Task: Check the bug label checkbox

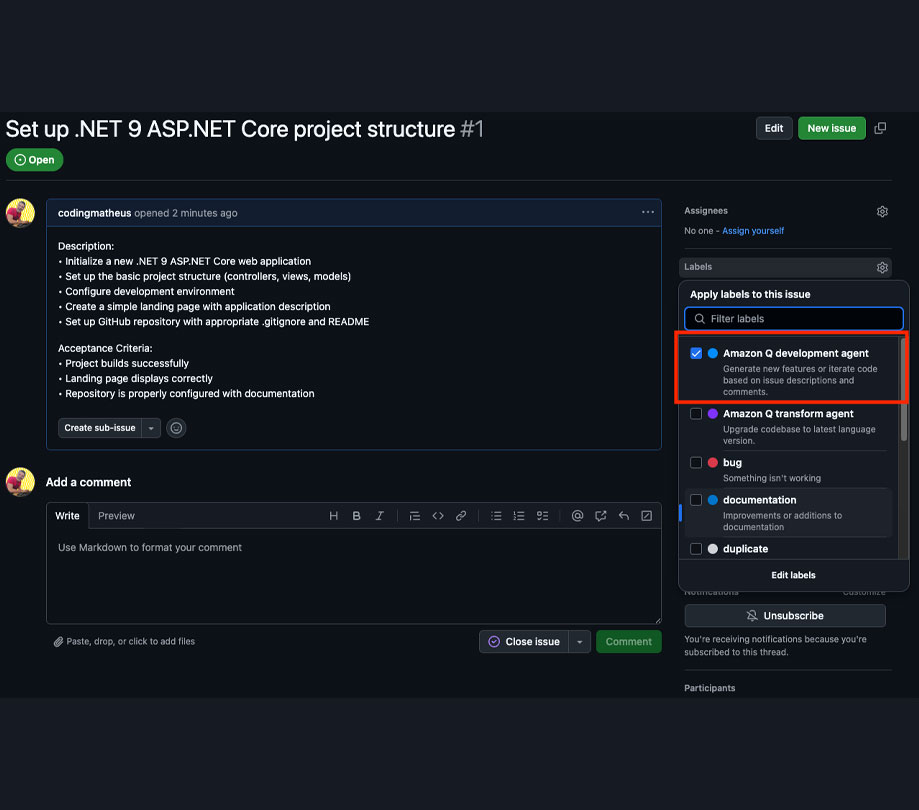Action: (696, 462)
